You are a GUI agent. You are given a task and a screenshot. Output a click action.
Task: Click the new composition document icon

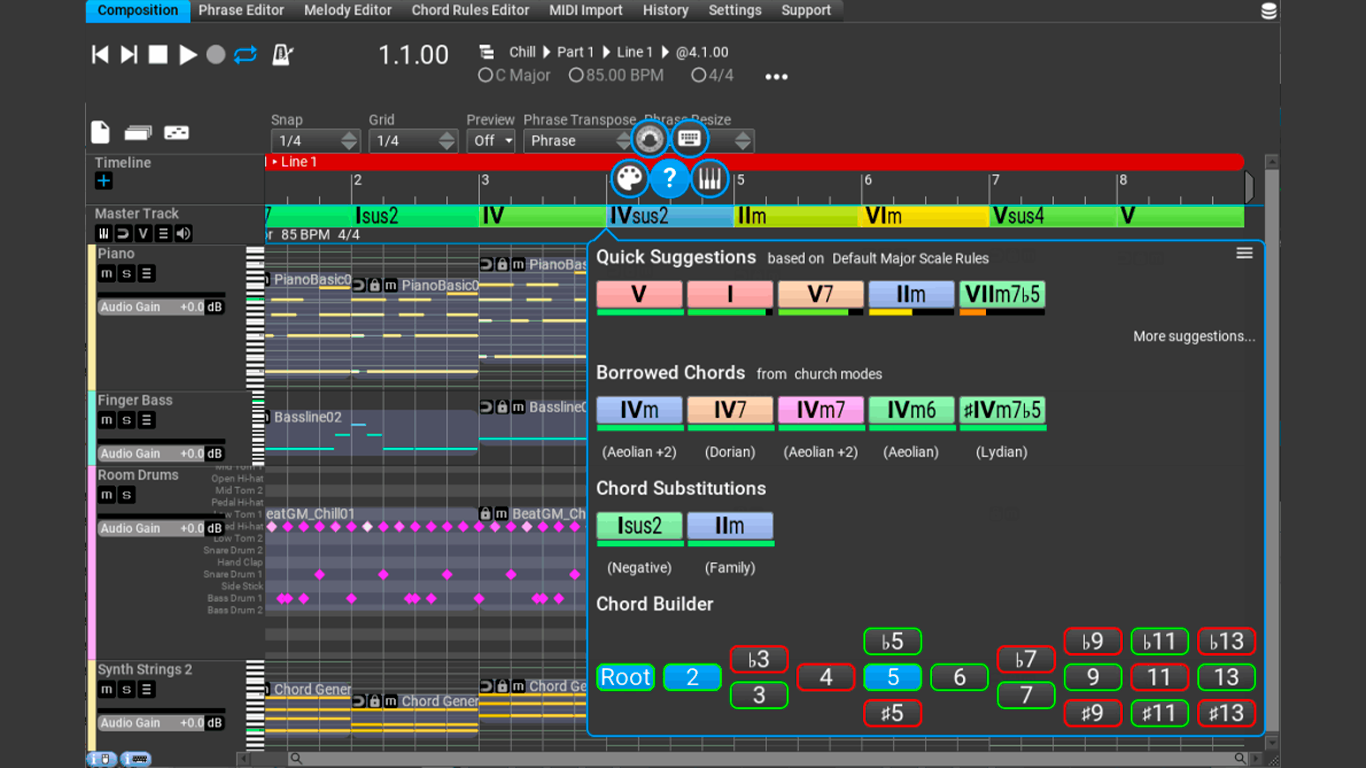click(x=100, y=132)
